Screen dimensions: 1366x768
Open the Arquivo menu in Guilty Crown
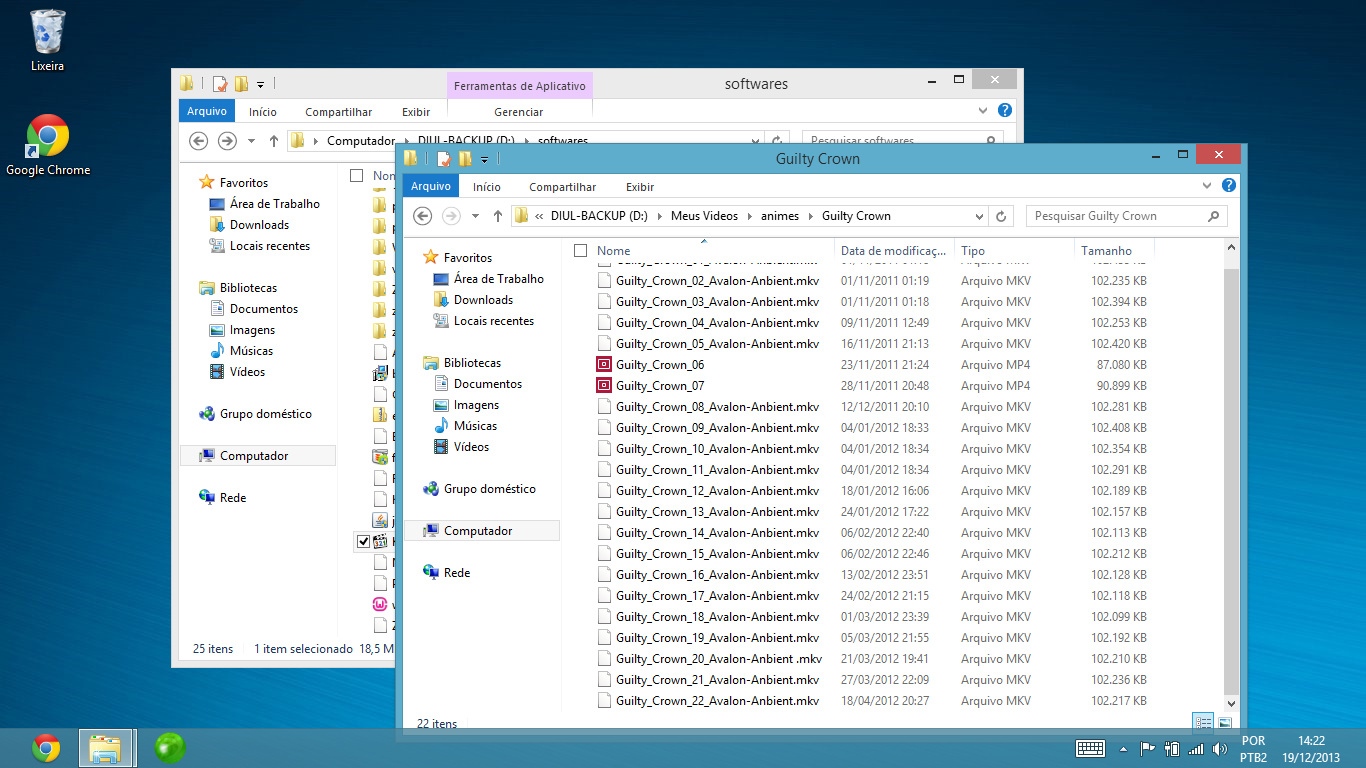431,186
